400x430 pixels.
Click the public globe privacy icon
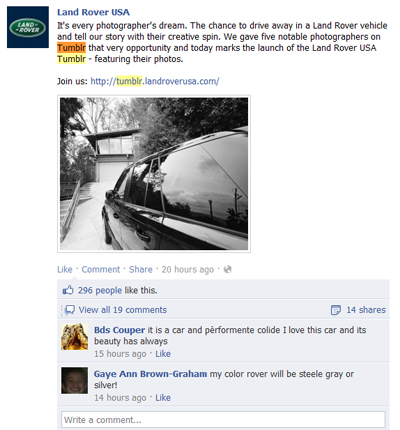(228, 269)
